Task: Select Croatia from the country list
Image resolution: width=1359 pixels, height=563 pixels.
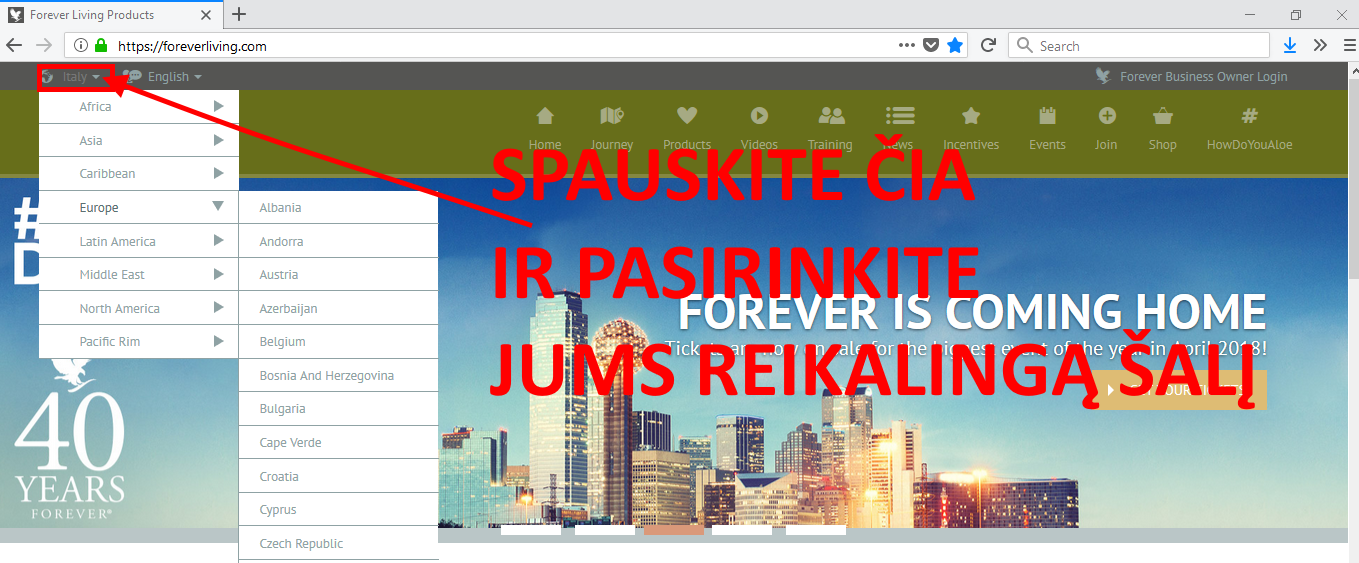Action: click(339, 476)
